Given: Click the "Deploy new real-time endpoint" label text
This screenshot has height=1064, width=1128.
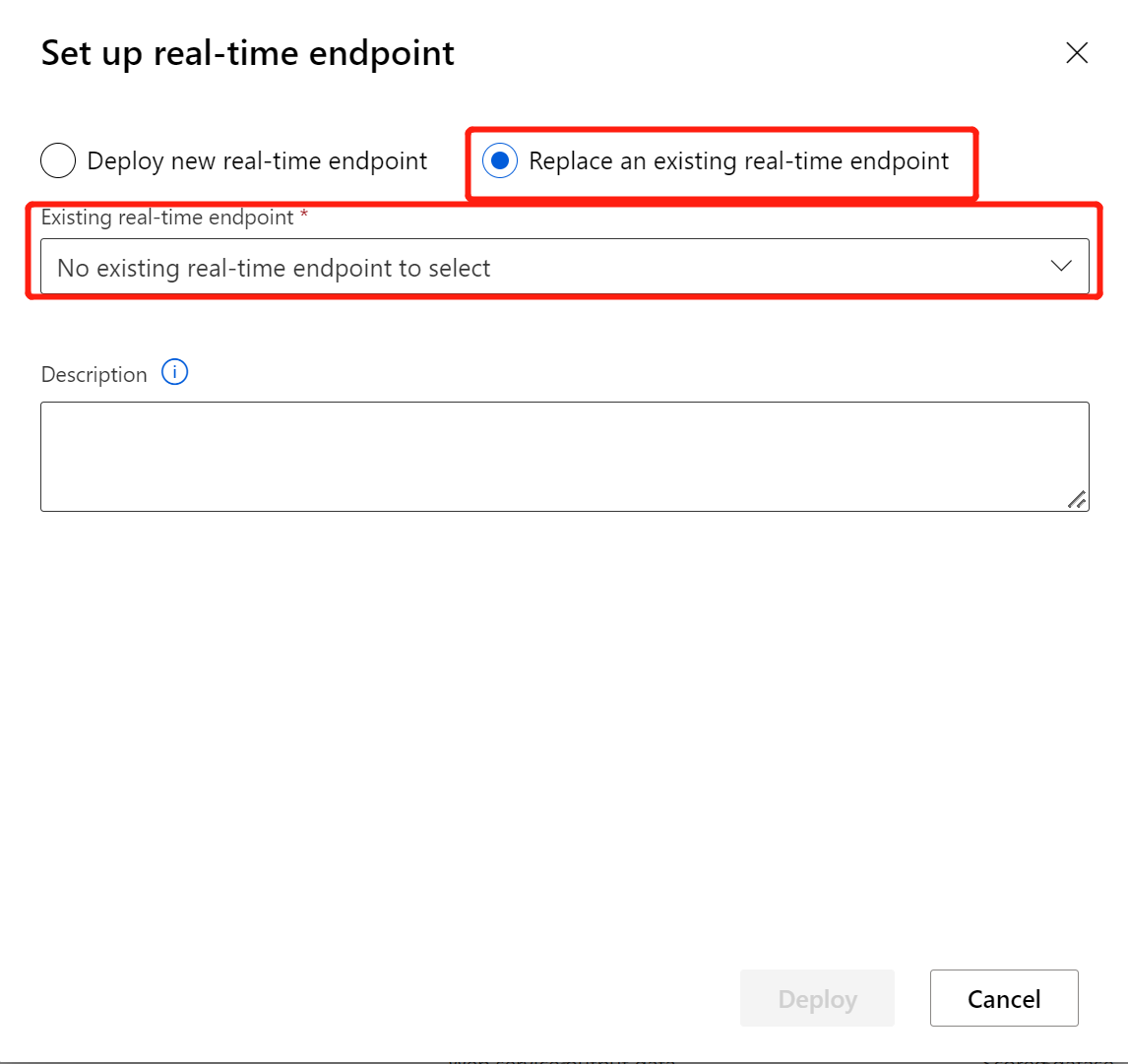Looking at the screenshot, I should coord(257,160).
